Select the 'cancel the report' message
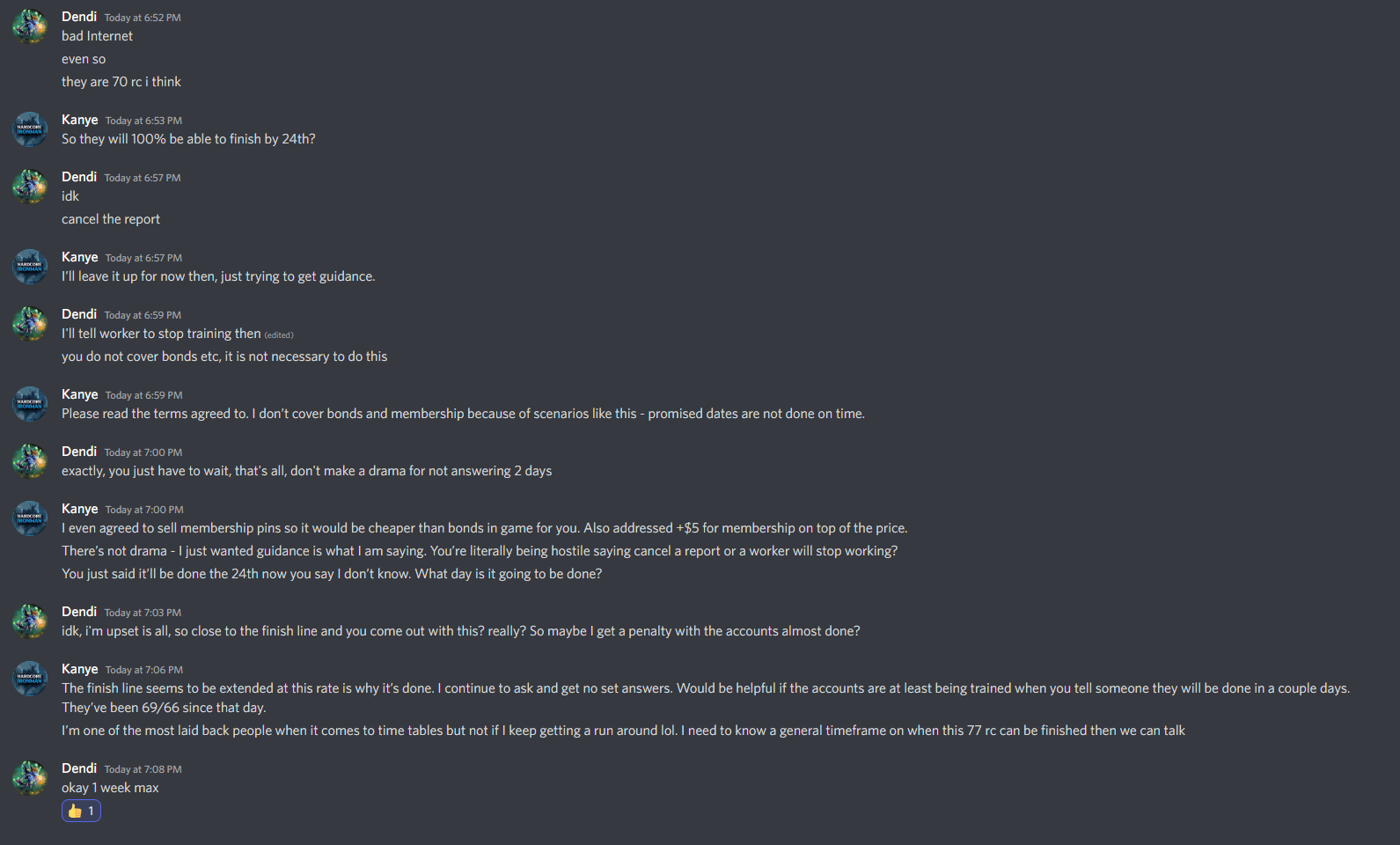The height and width of the screenshot is (845, 1400). click(x=111, y=219)
